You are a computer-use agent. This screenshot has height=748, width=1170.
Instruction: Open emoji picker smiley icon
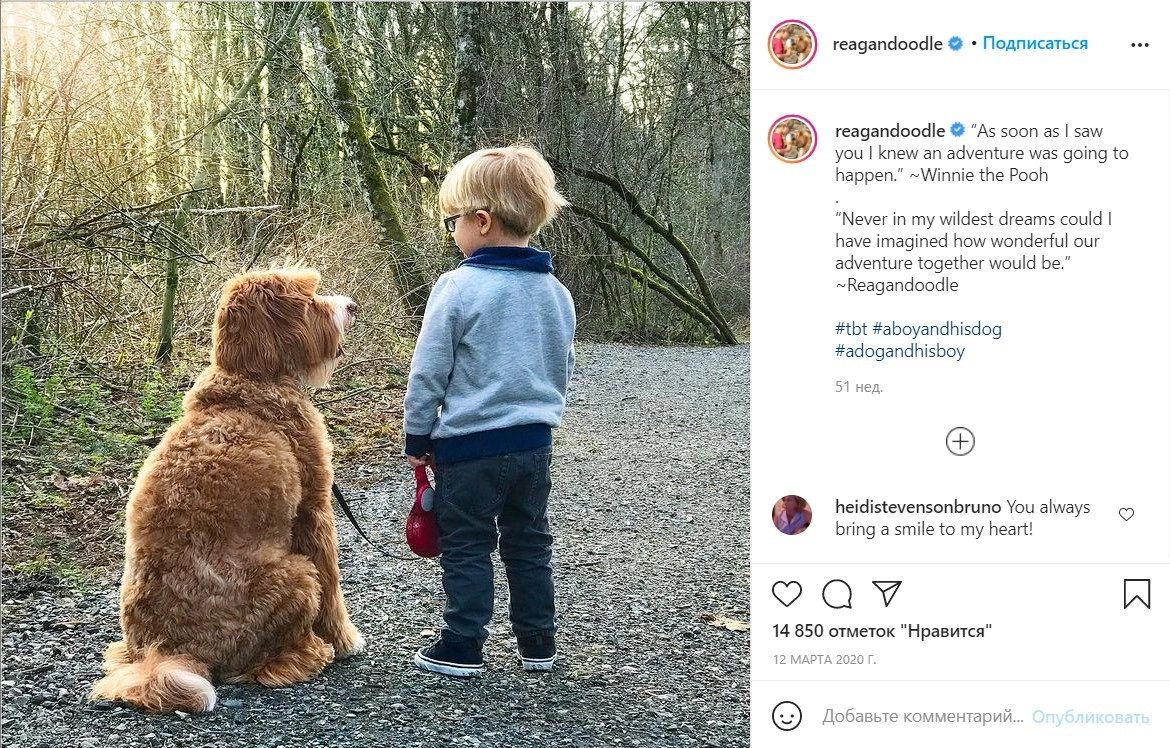pyautogui.click(x=788, y=716)
